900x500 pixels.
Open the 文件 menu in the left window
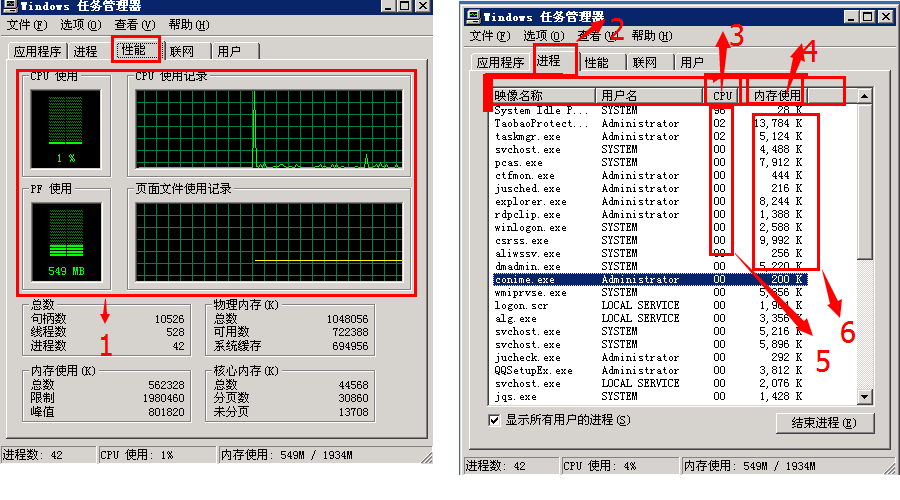(x=27, y=24)
